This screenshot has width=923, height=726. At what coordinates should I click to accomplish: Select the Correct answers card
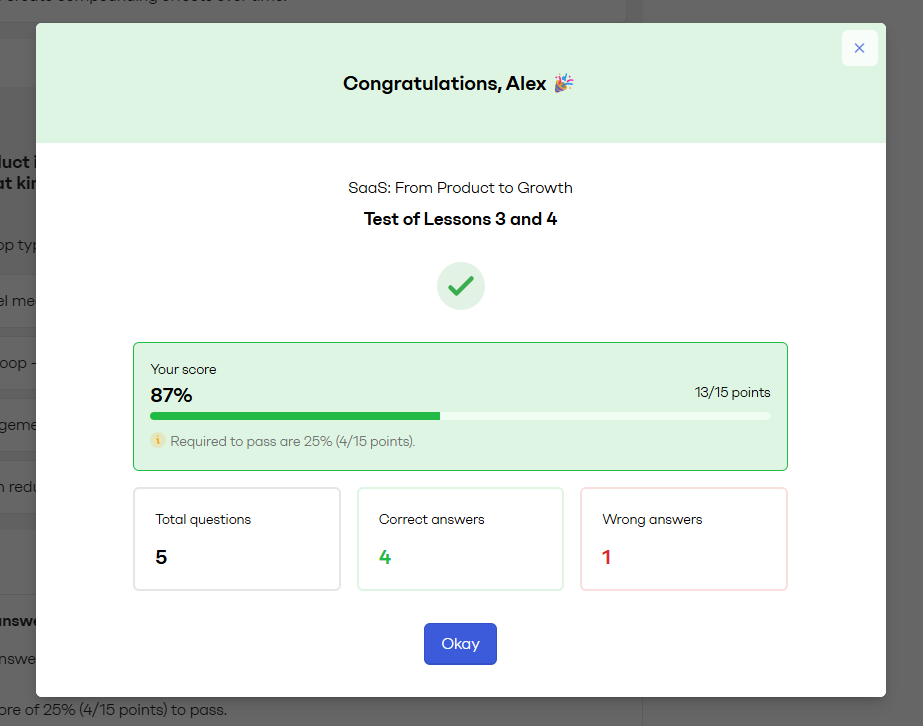tap(460, 539)
